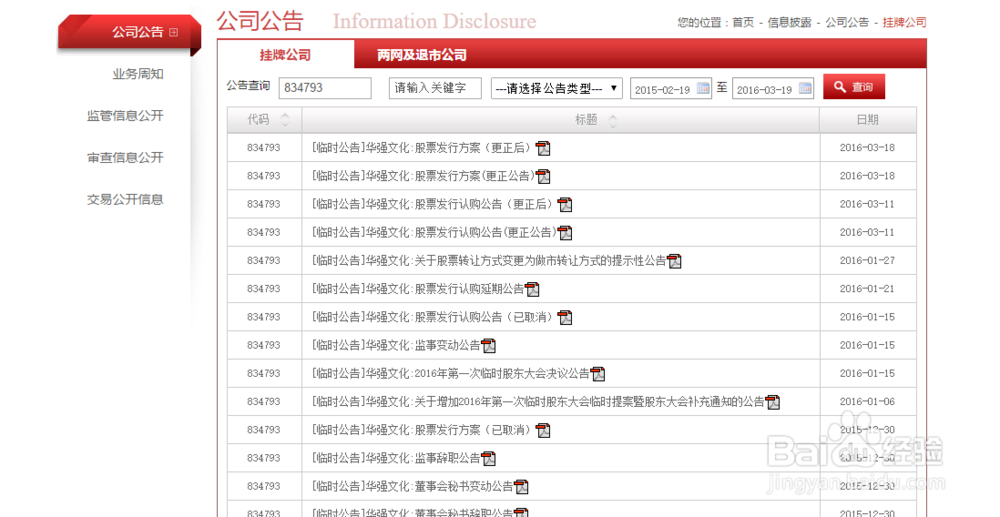Expand plus icon beside 公司公告 sidebar

click(x=173, y=32)
